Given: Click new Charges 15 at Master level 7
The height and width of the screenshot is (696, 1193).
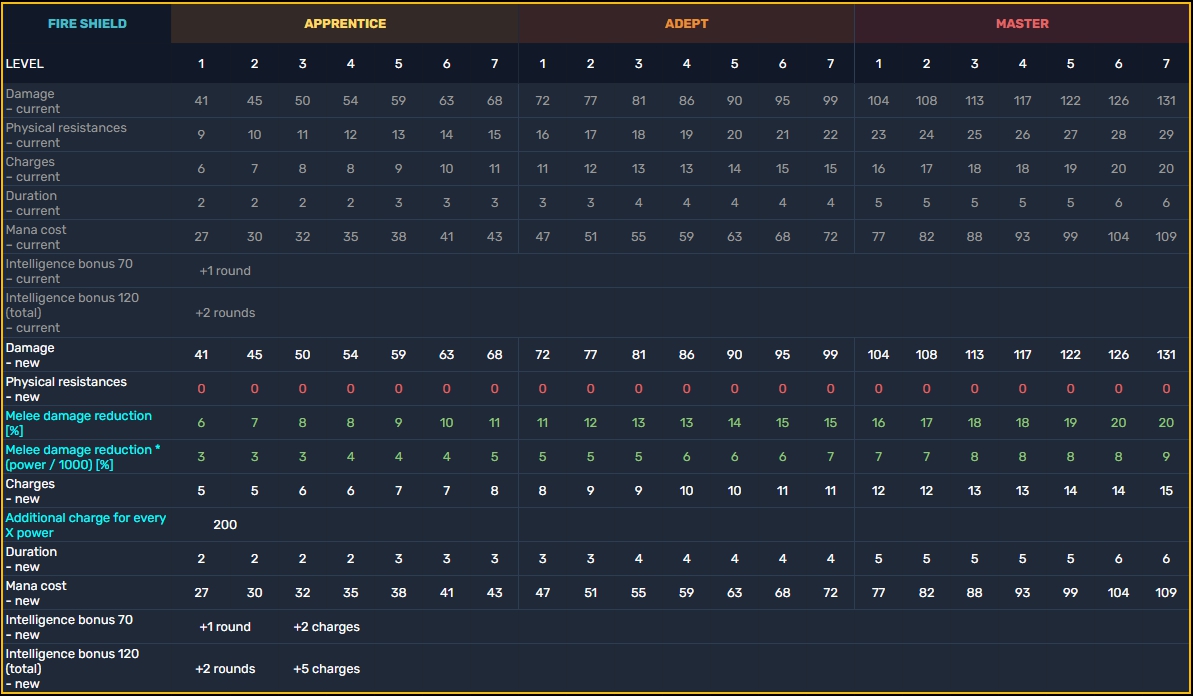Looking at the screenshot, I should 1166,491.
